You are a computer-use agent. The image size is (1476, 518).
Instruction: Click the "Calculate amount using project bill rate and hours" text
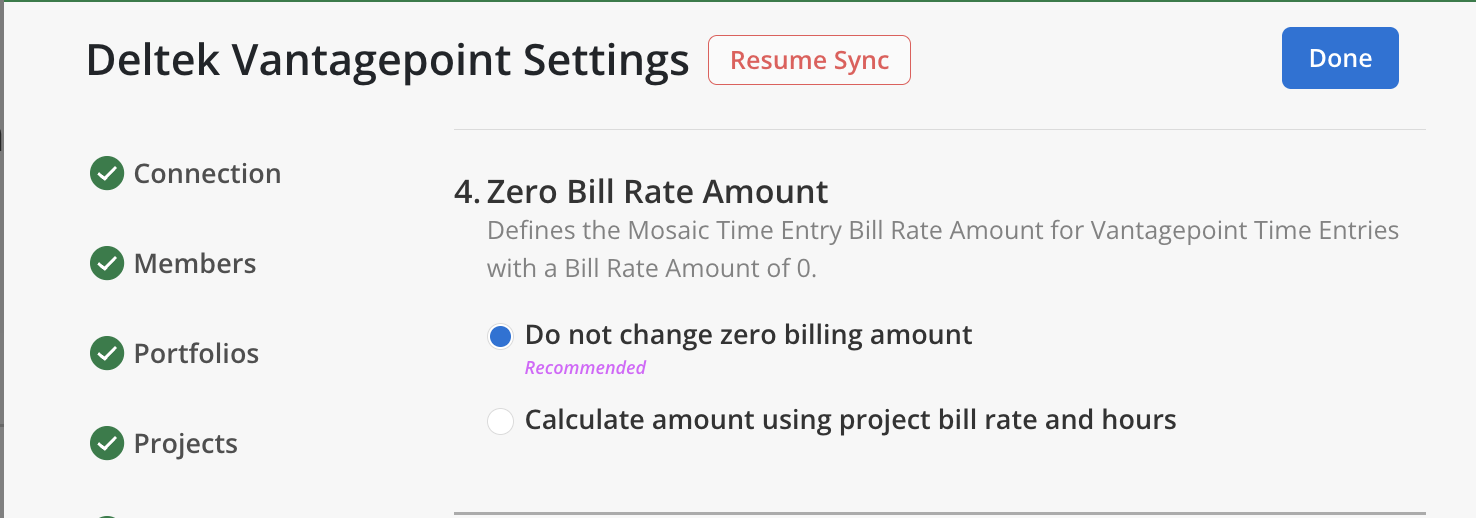point(850,419)
